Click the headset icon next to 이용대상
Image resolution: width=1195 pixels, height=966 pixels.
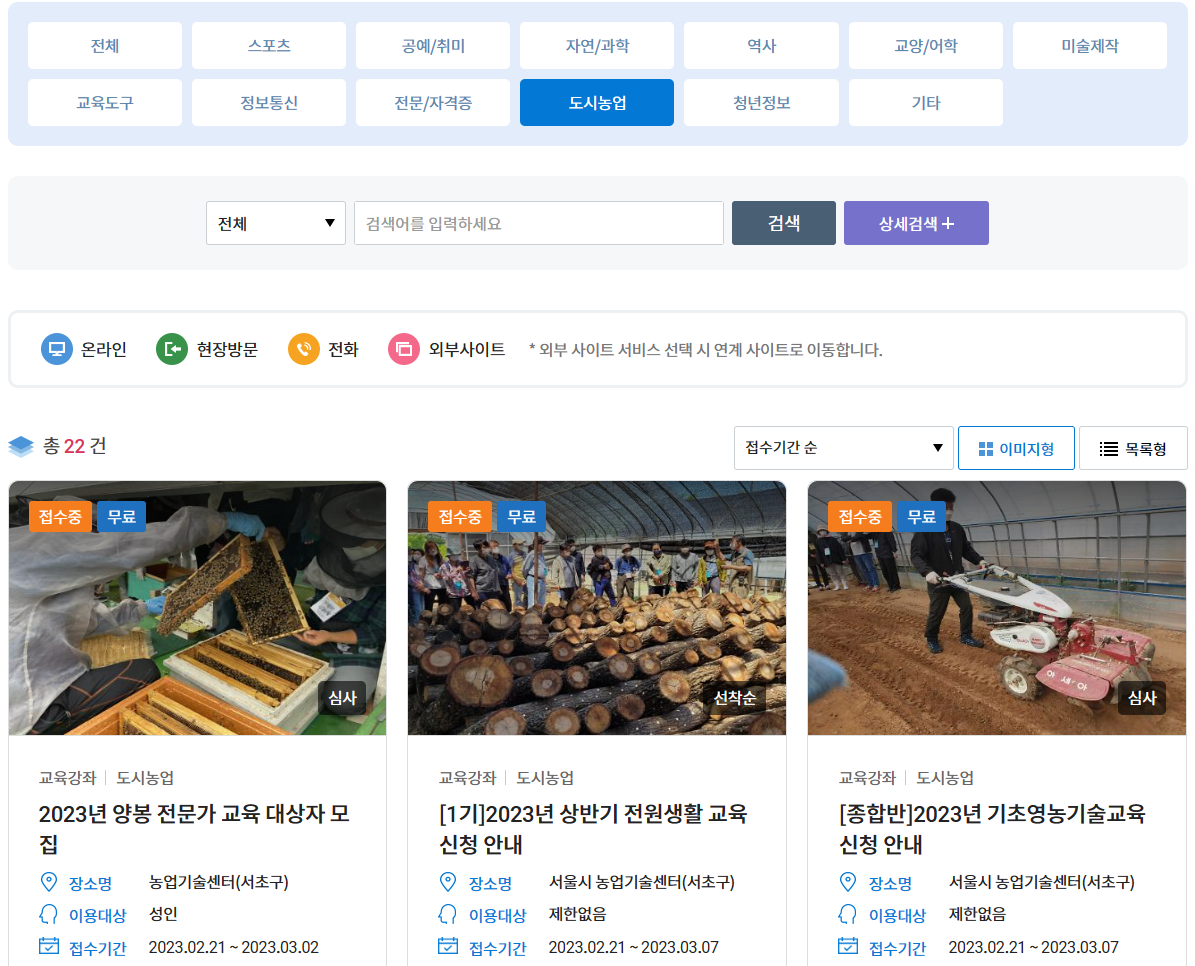coord(50,914)
